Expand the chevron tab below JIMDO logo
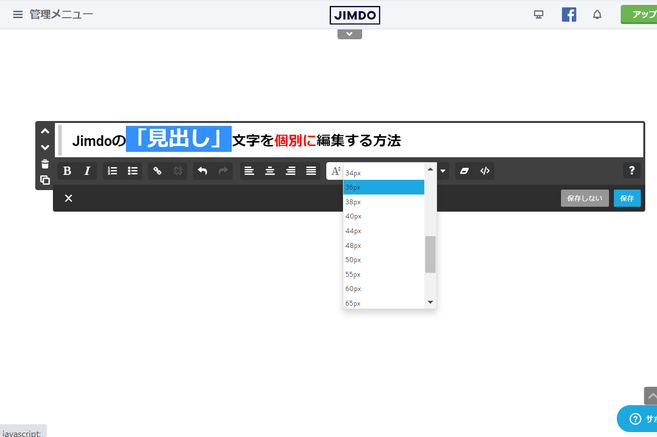657x437 pixels. click(349, 34)
